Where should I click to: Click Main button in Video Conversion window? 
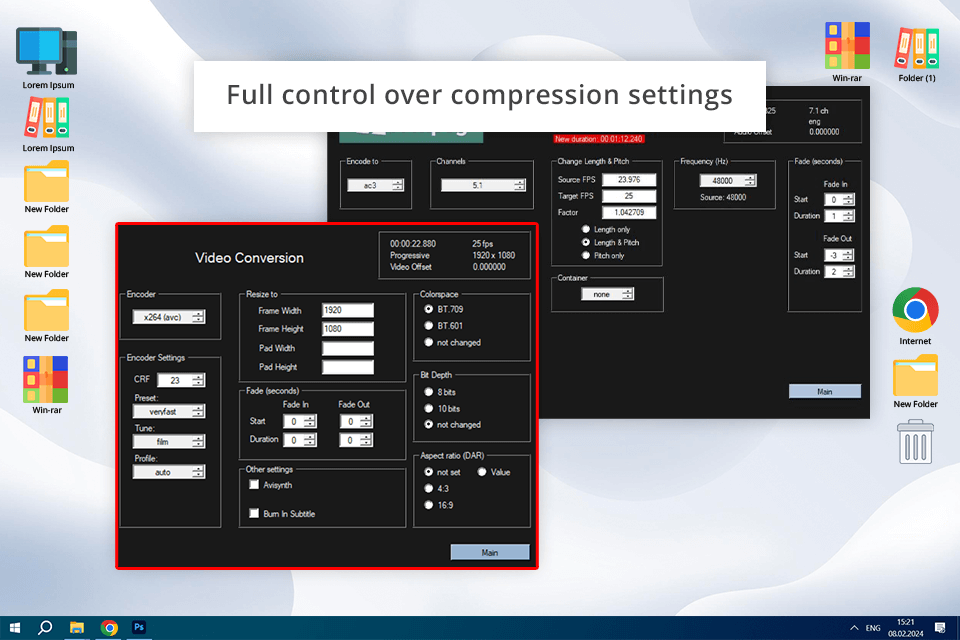[x=490, y=552]
